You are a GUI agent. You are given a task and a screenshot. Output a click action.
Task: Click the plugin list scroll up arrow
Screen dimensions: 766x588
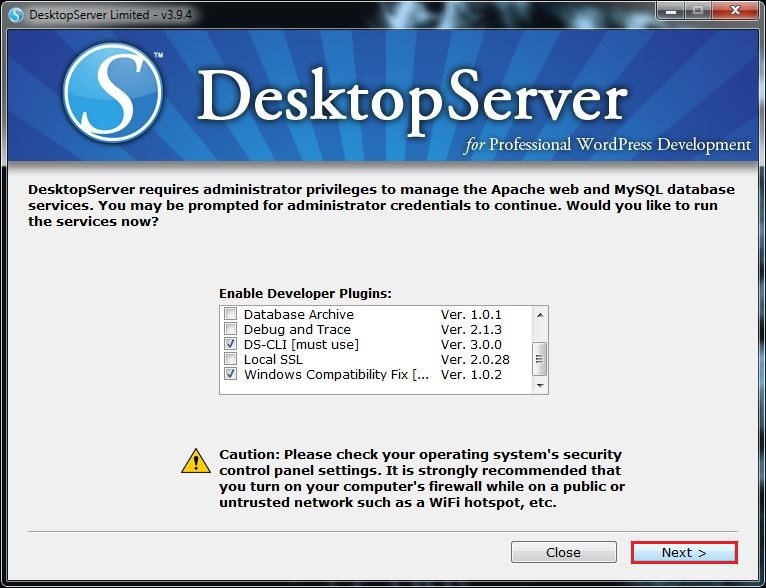(x=540, y=315)
